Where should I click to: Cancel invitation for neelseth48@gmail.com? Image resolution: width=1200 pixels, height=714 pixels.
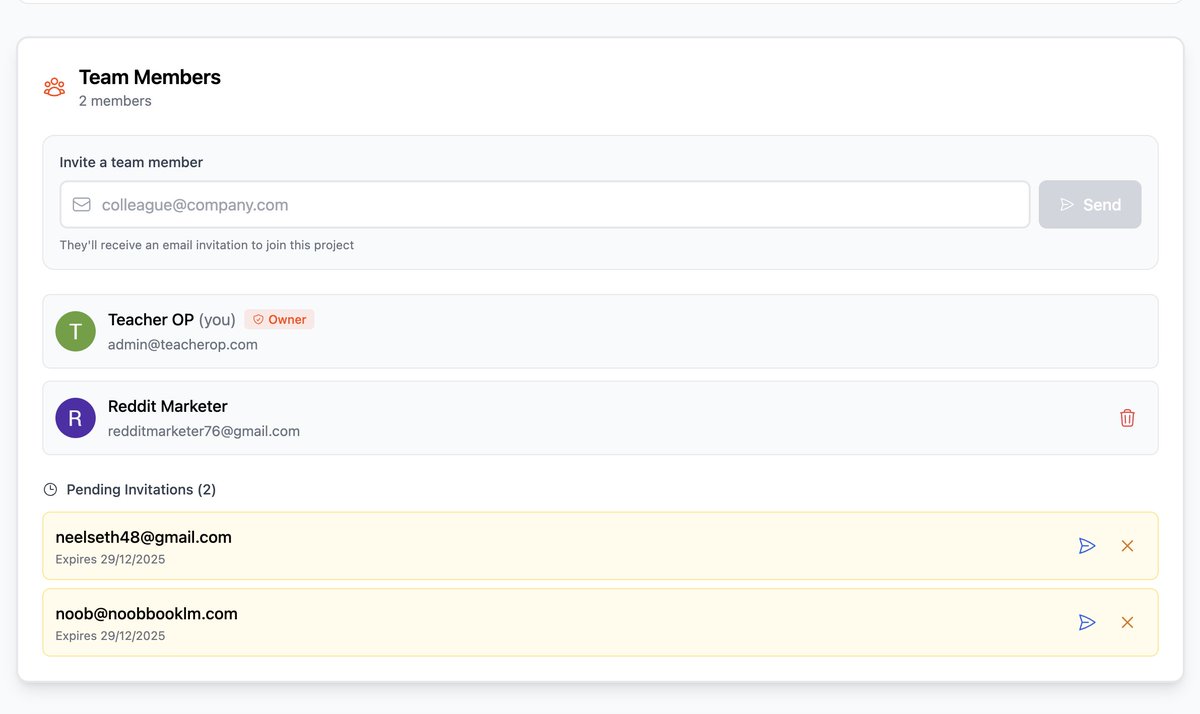click(x=1127, y=546)
